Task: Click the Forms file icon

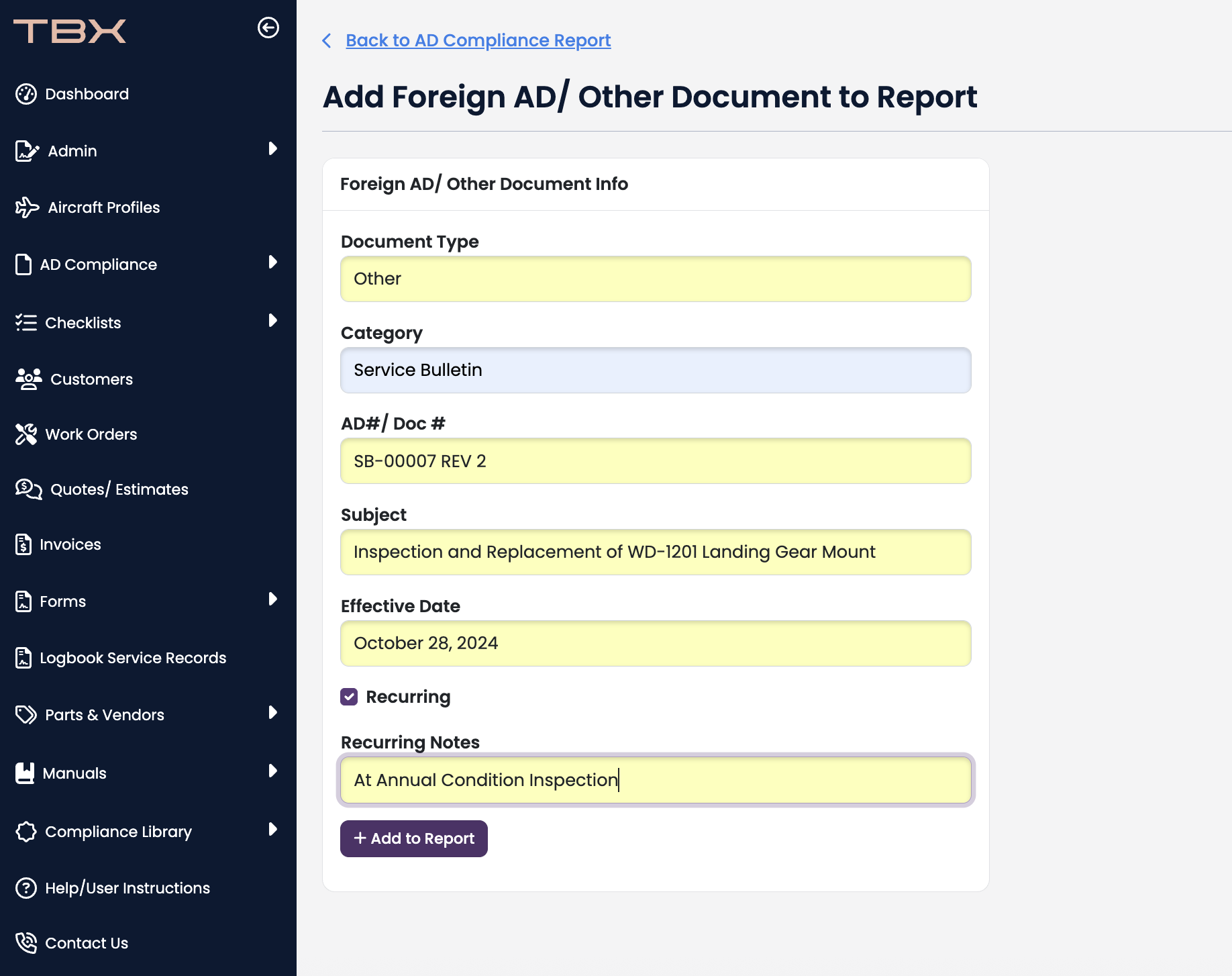Action: 23,601
